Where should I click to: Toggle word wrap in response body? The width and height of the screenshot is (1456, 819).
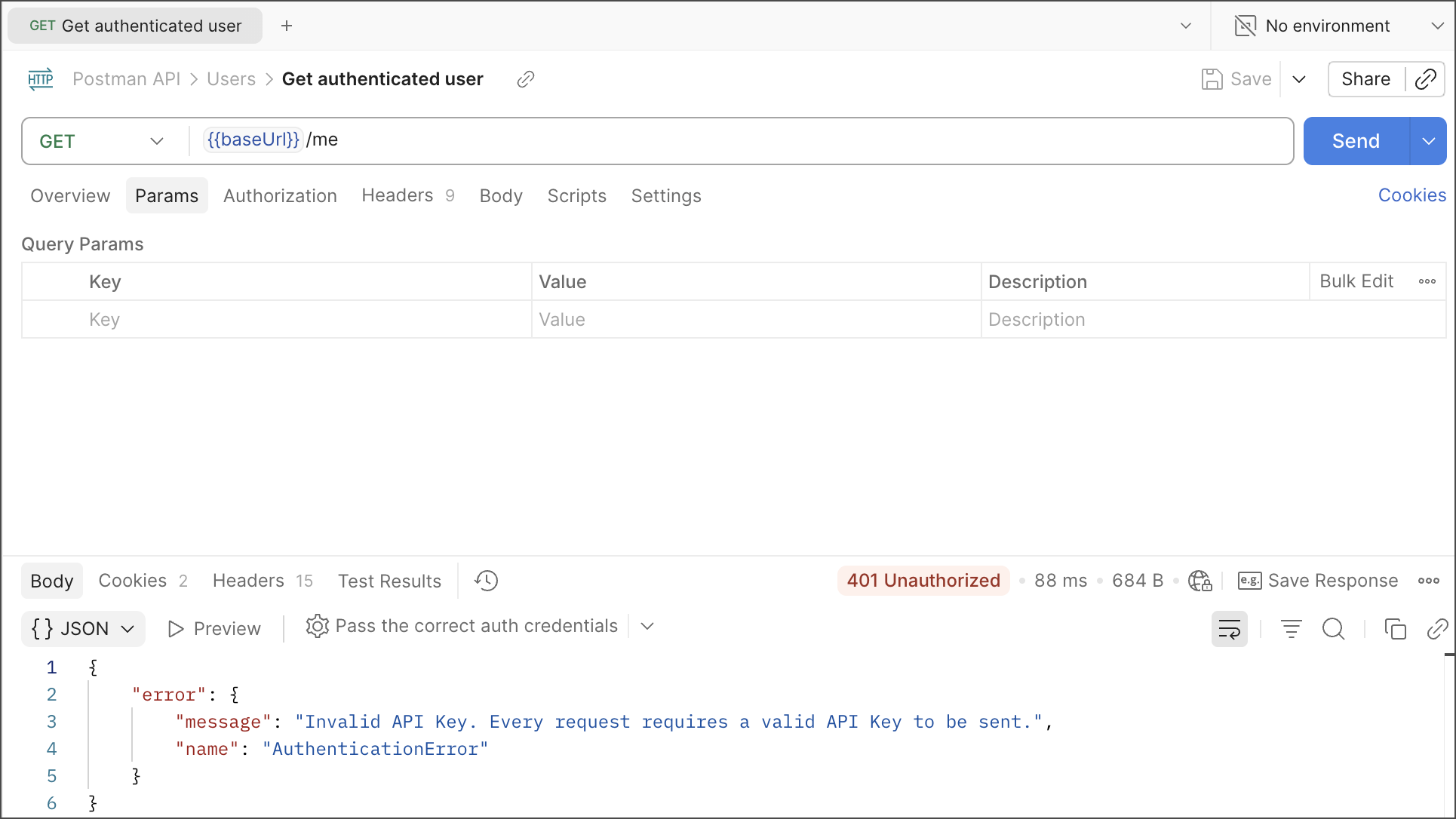coord(1230,629)
